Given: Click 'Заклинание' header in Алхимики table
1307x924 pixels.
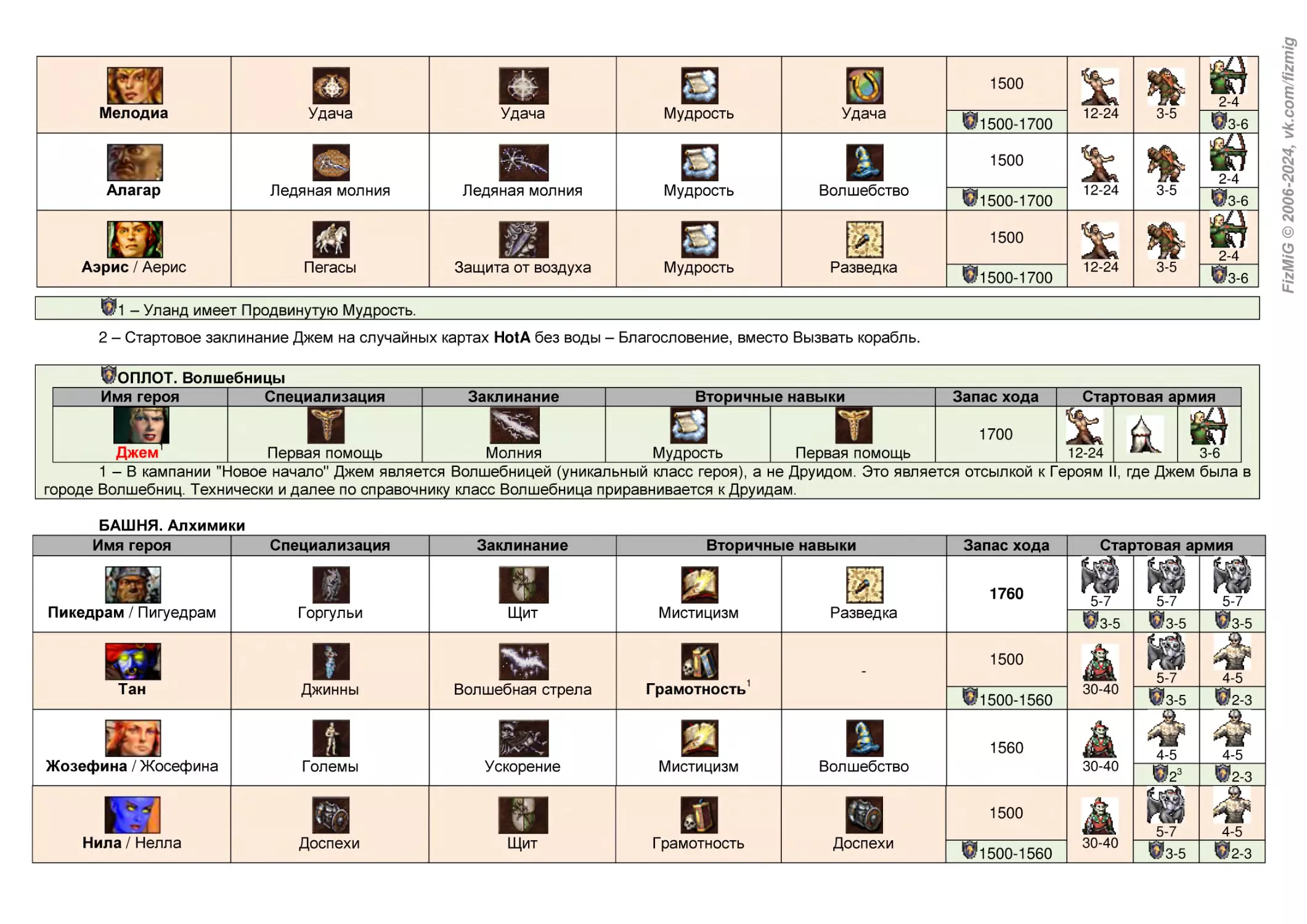Looking at the screenshot, I should (523, 545).
